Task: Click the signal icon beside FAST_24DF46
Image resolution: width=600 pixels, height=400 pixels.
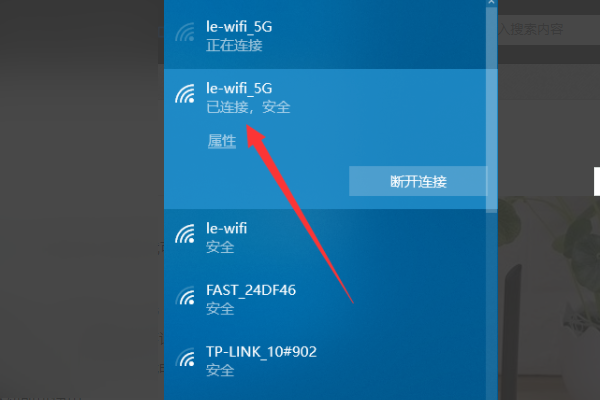Action: pyautogui.click(x=185, y=296)
